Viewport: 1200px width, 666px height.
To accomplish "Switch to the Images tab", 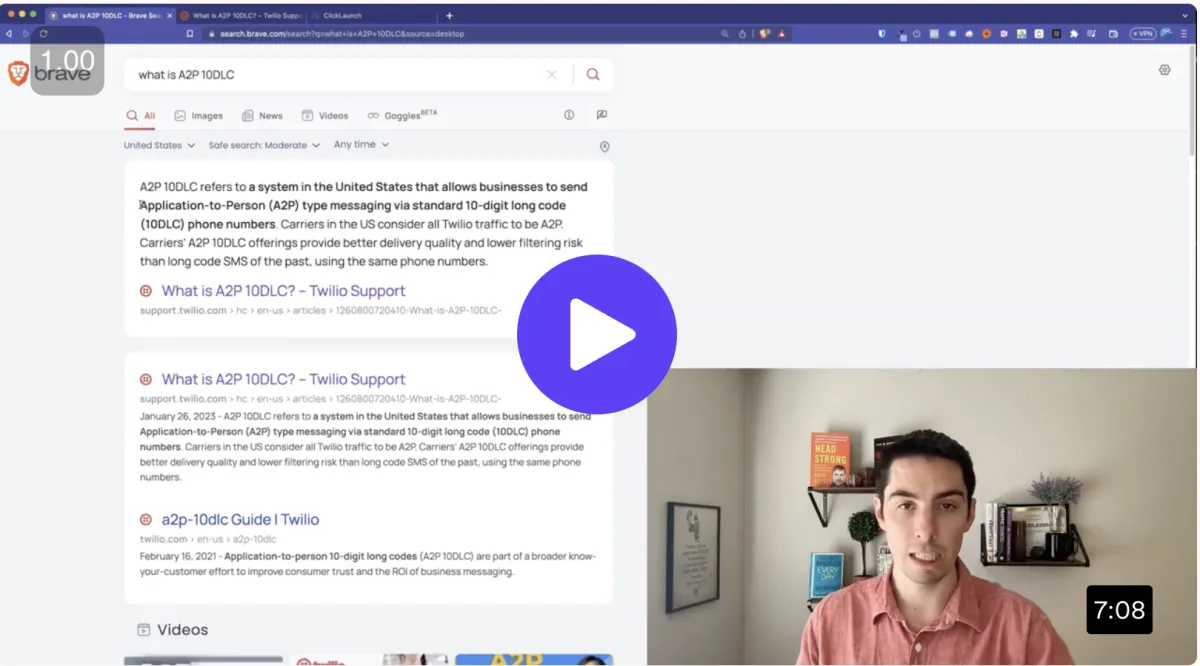I will coord(198,116).
